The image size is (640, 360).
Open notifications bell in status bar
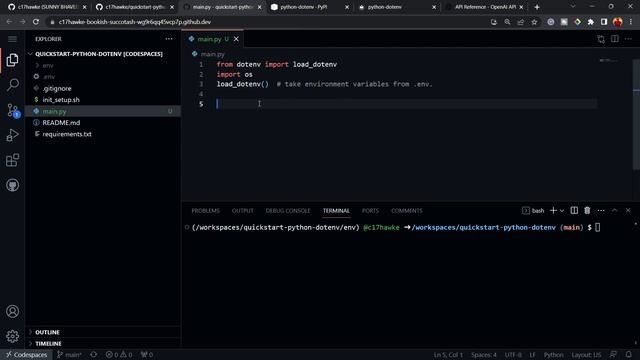tap(629, 354)
